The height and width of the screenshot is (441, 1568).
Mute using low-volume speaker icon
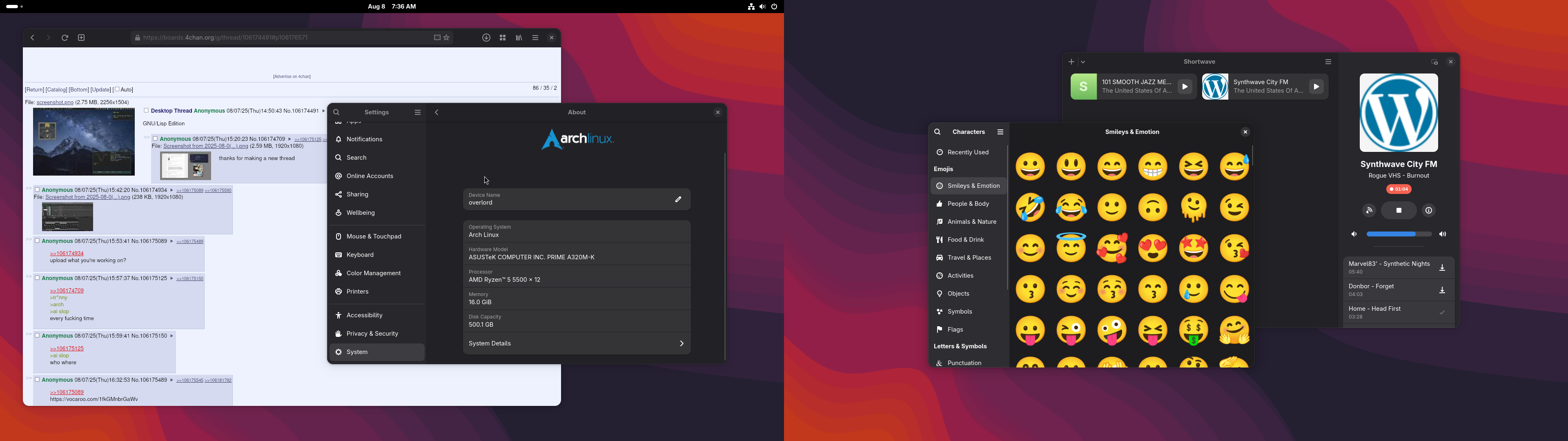tap(1354, 234)
